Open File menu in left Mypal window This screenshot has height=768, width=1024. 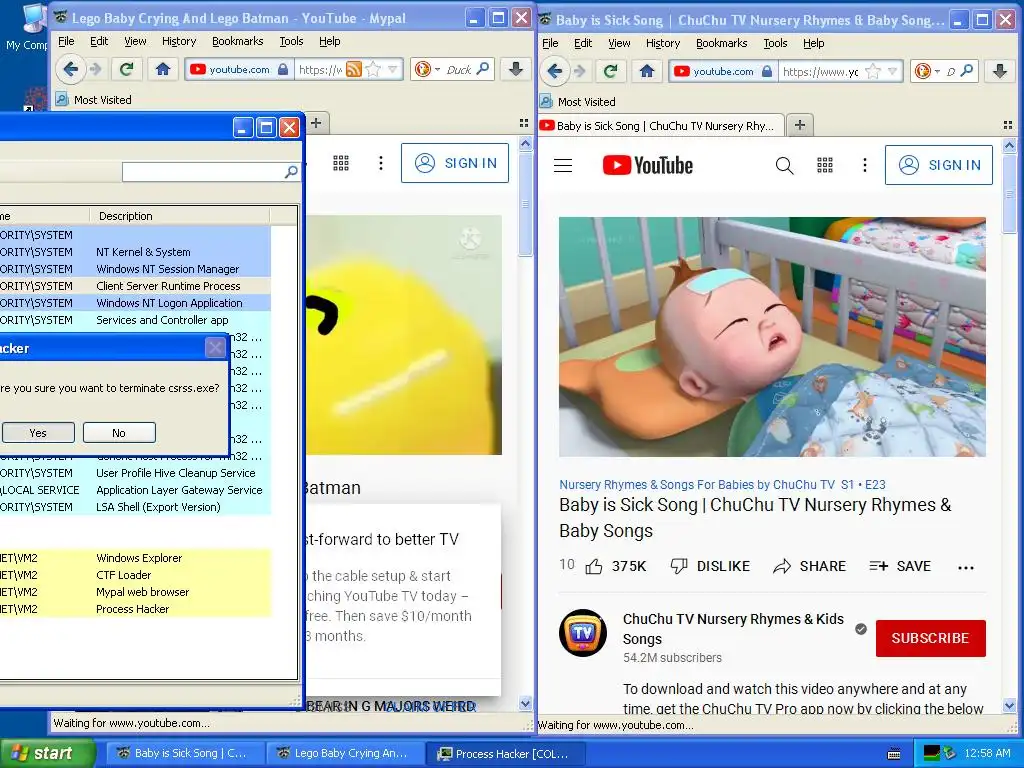click(x=66, y=41)
